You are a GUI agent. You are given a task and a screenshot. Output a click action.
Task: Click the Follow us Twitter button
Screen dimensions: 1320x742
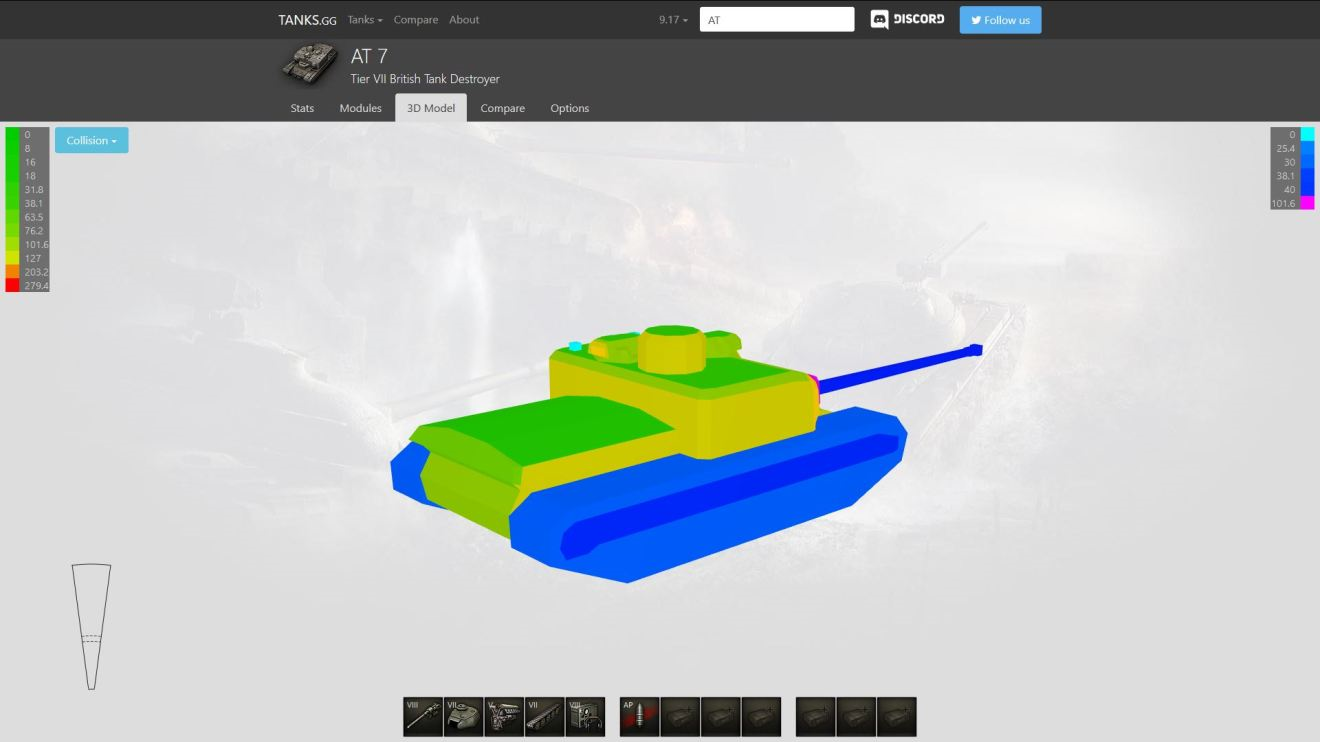[1000, 20]
